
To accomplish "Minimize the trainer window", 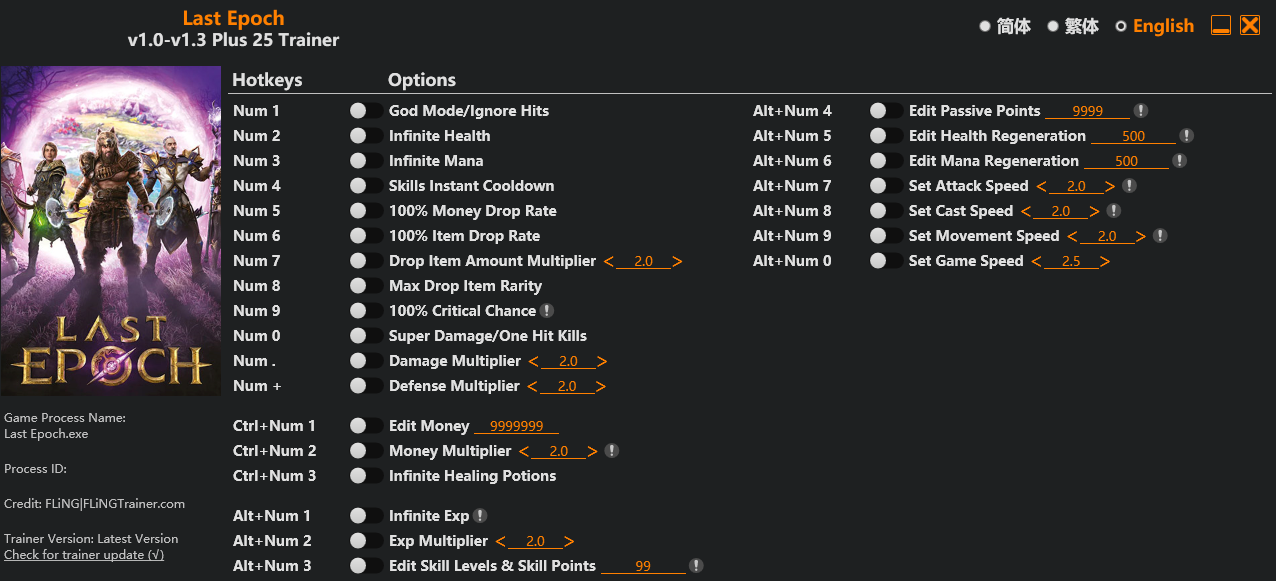I will [1221, 25].
